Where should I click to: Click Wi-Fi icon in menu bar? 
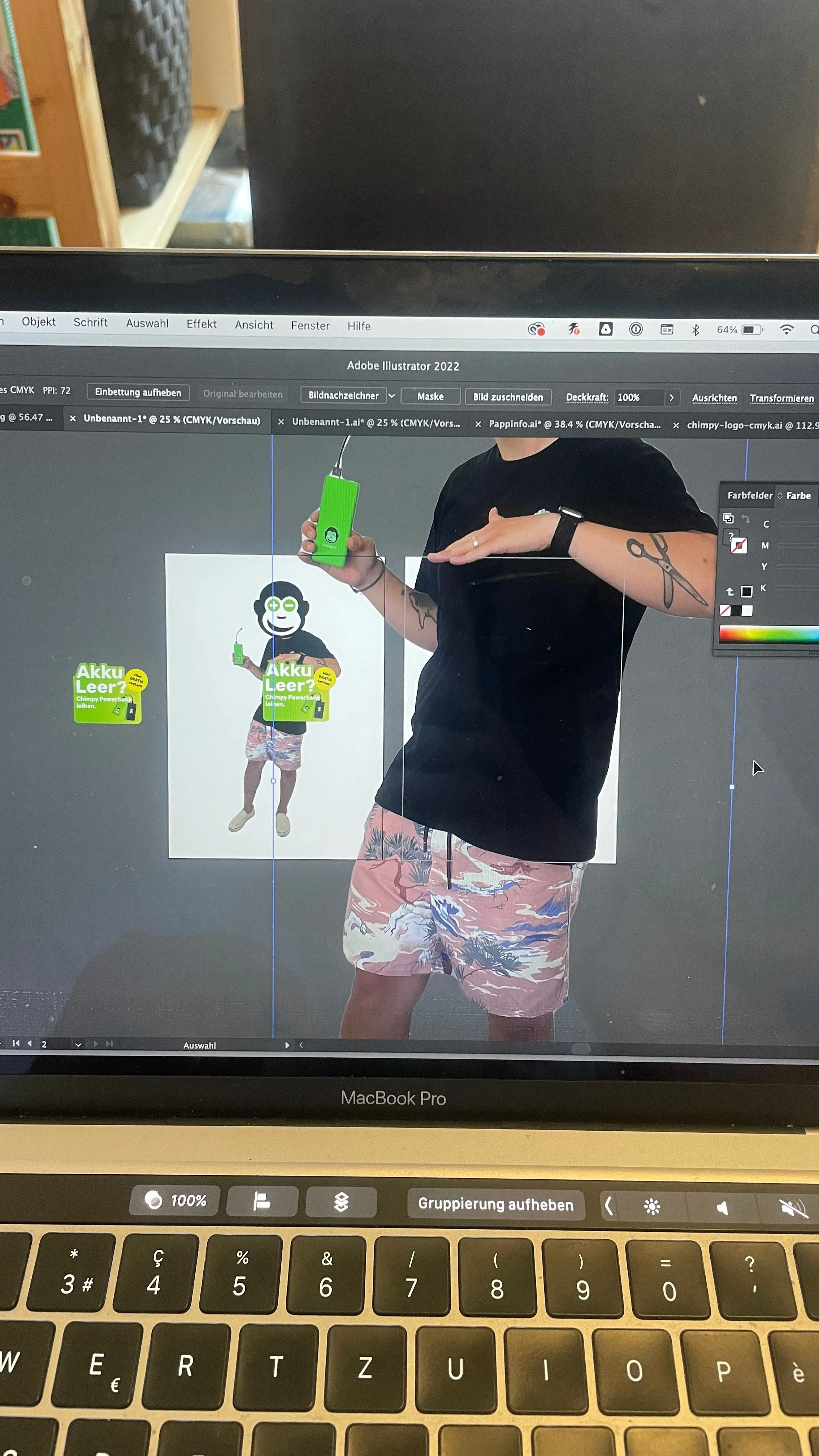(x=786, y=330)
